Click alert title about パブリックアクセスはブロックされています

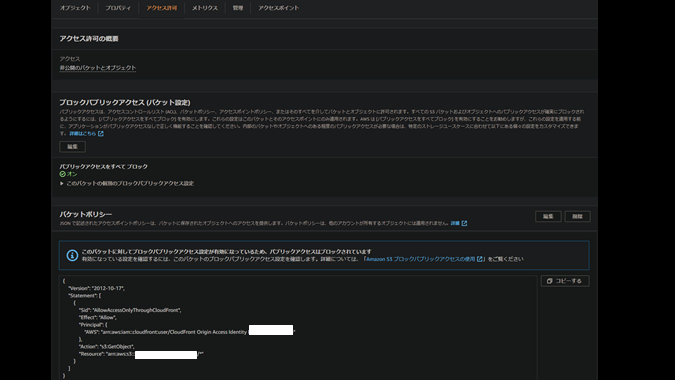pos(226,252)
